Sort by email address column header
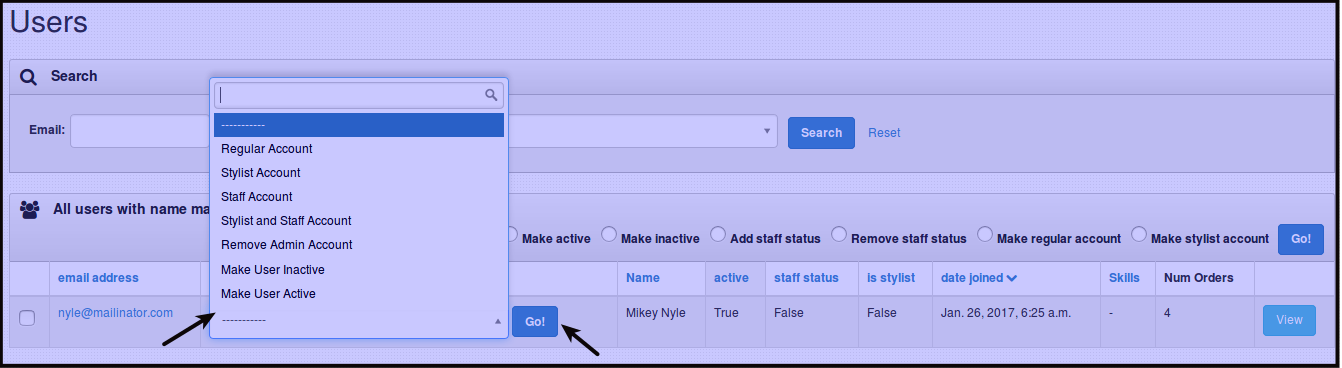Image resolution: width=1342 pixels, height=368 pixels. point(98,278)
